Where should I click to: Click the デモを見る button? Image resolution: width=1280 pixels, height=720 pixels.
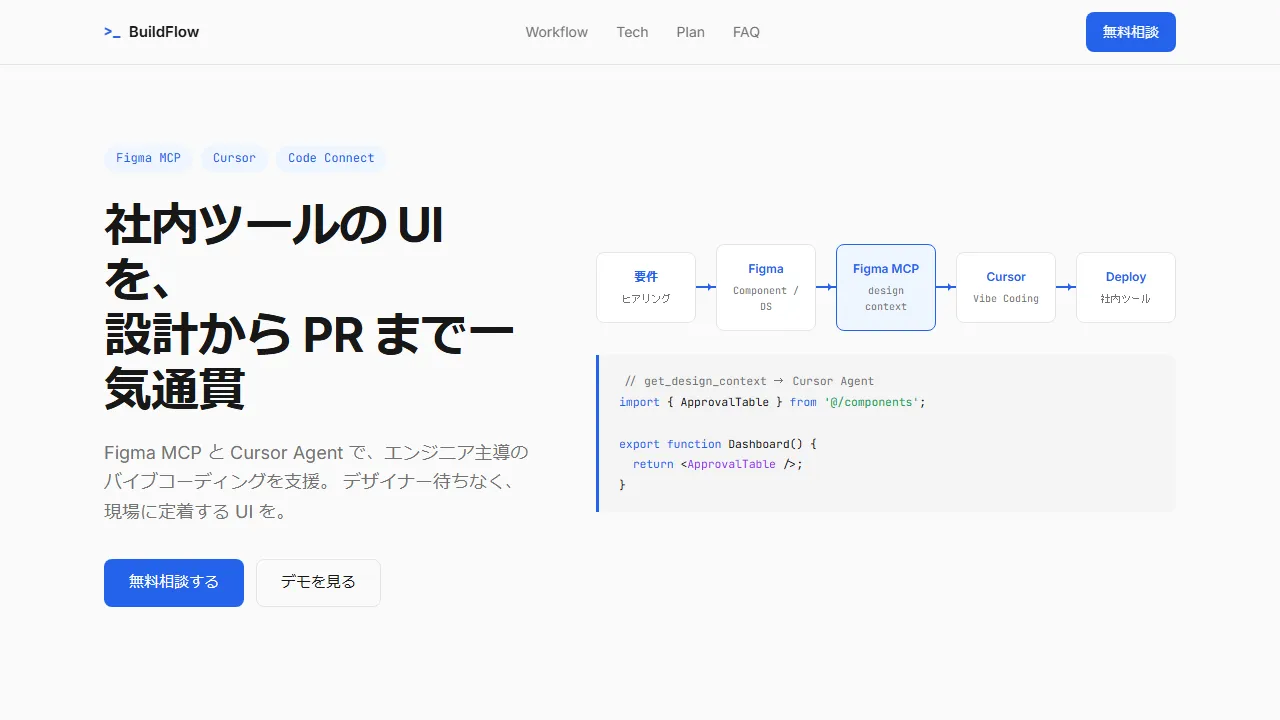click(x=318, y=583)
